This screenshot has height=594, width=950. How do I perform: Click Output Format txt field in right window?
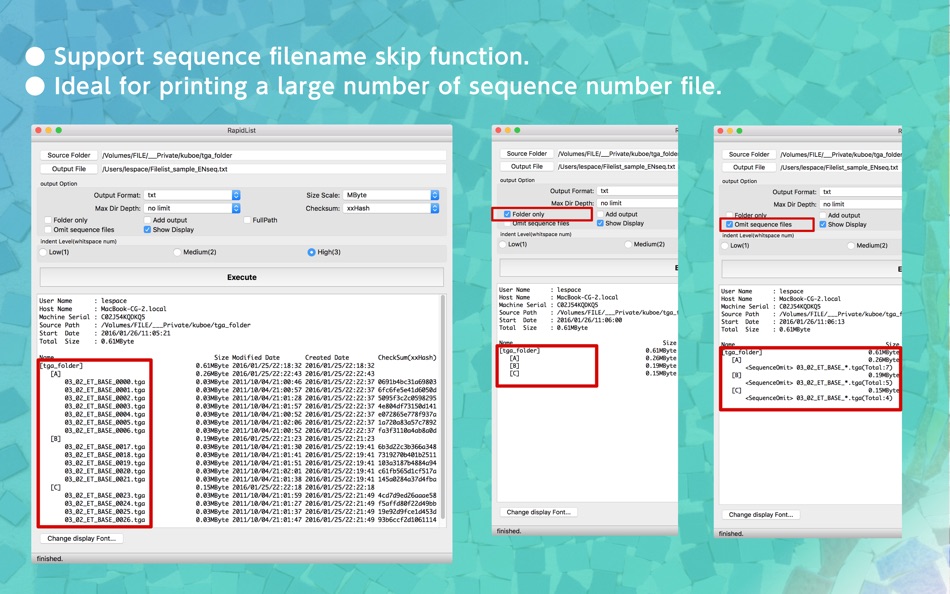tap(860, 192)
